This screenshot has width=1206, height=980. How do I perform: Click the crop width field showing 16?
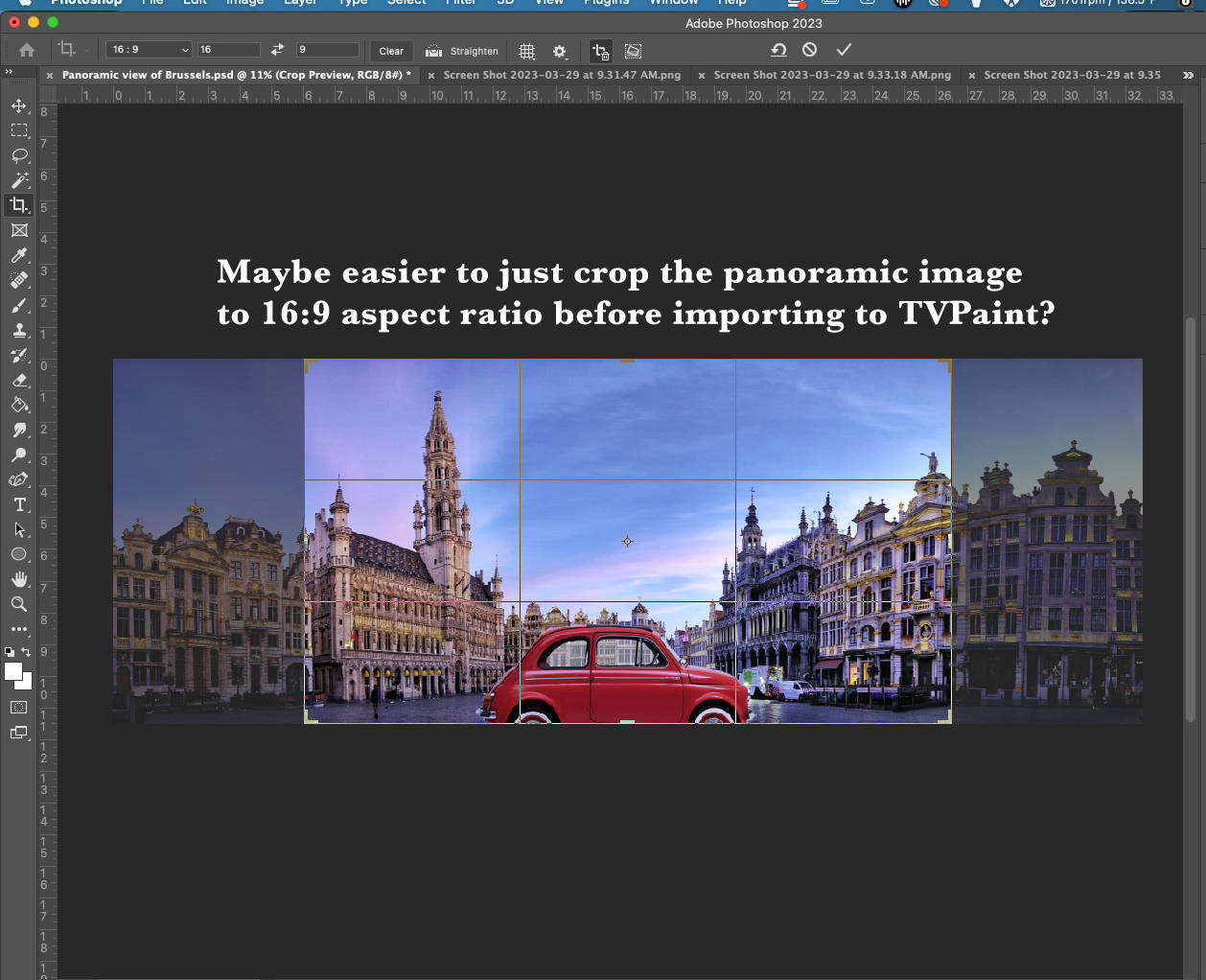pyautogui.click(x=228, y=50)
